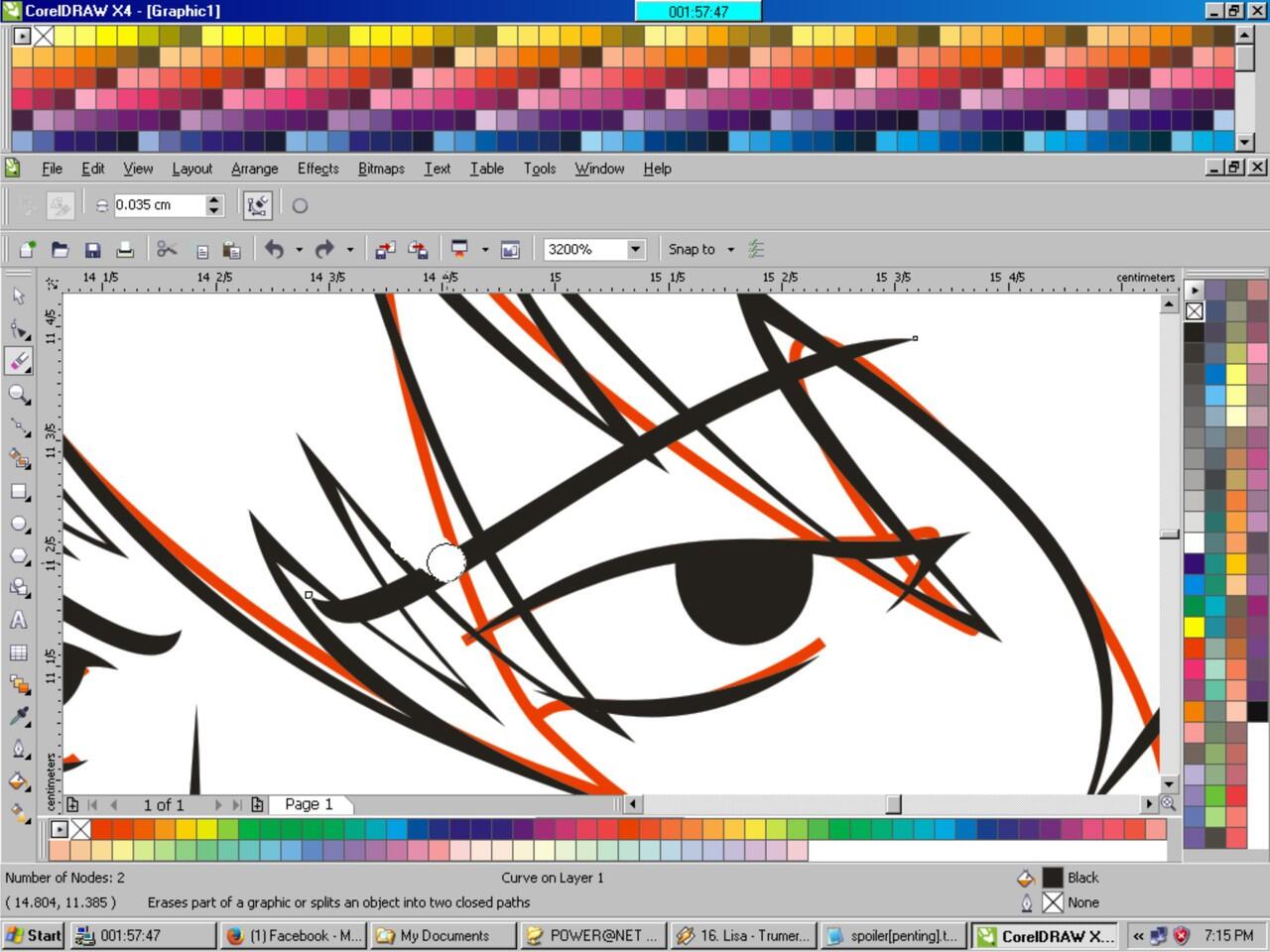Switch to Facebook Firefox taskbar item
The height and width of the screenshot is (952, 1270).
pos(293,935)
